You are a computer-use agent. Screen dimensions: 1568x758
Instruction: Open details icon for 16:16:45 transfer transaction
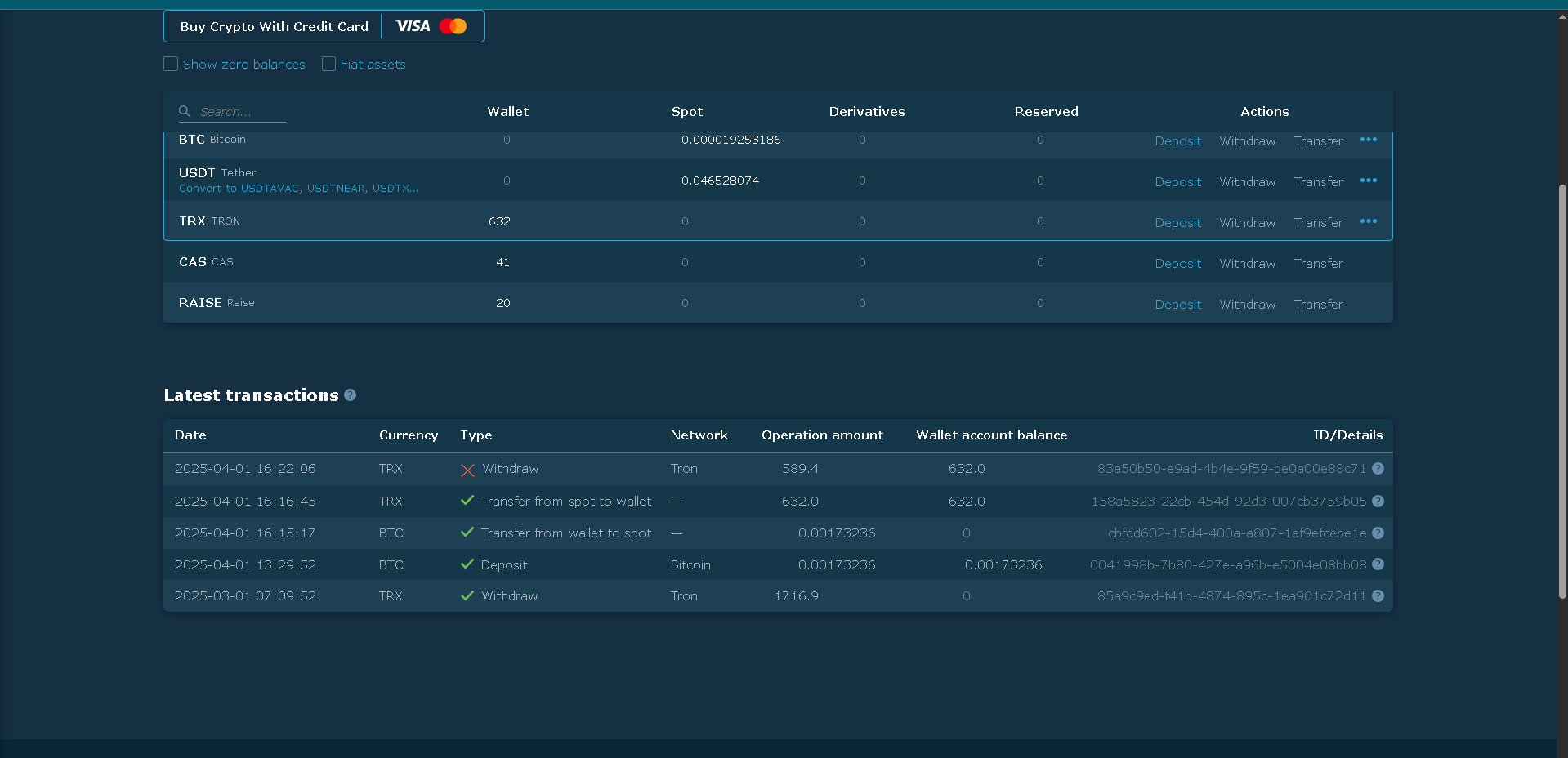[x=1378, y=501]
